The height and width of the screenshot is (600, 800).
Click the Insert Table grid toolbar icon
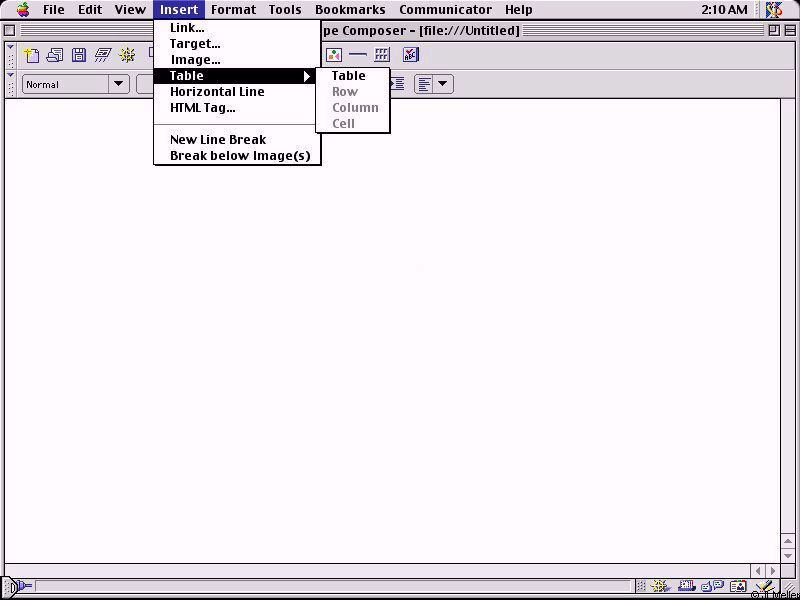coord(382,55)
